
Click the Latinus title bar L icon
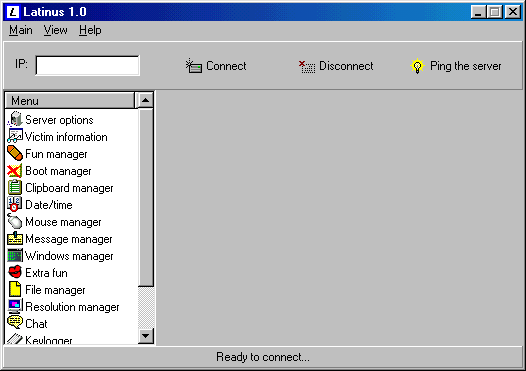click(13, 12)
